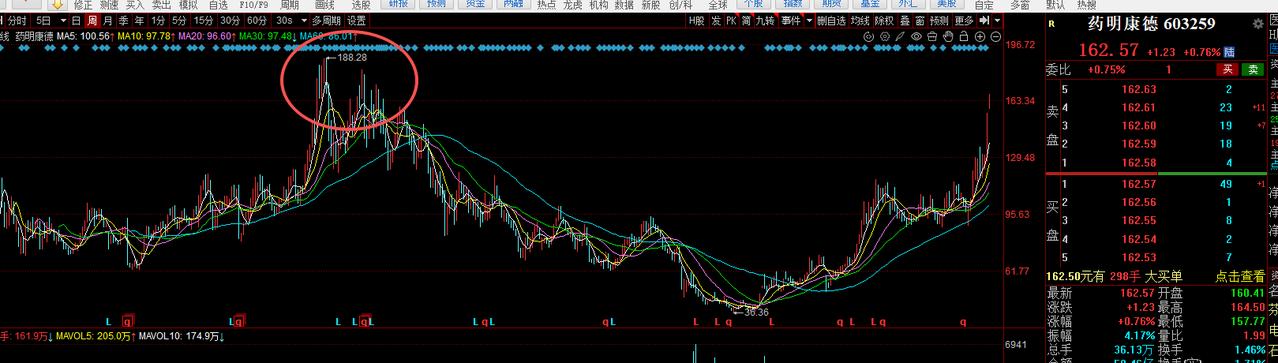Viewport: 1278px width, 363px height.
Task: Toggle the 除权 ex-rights adjustment
Action: [884, 20]
